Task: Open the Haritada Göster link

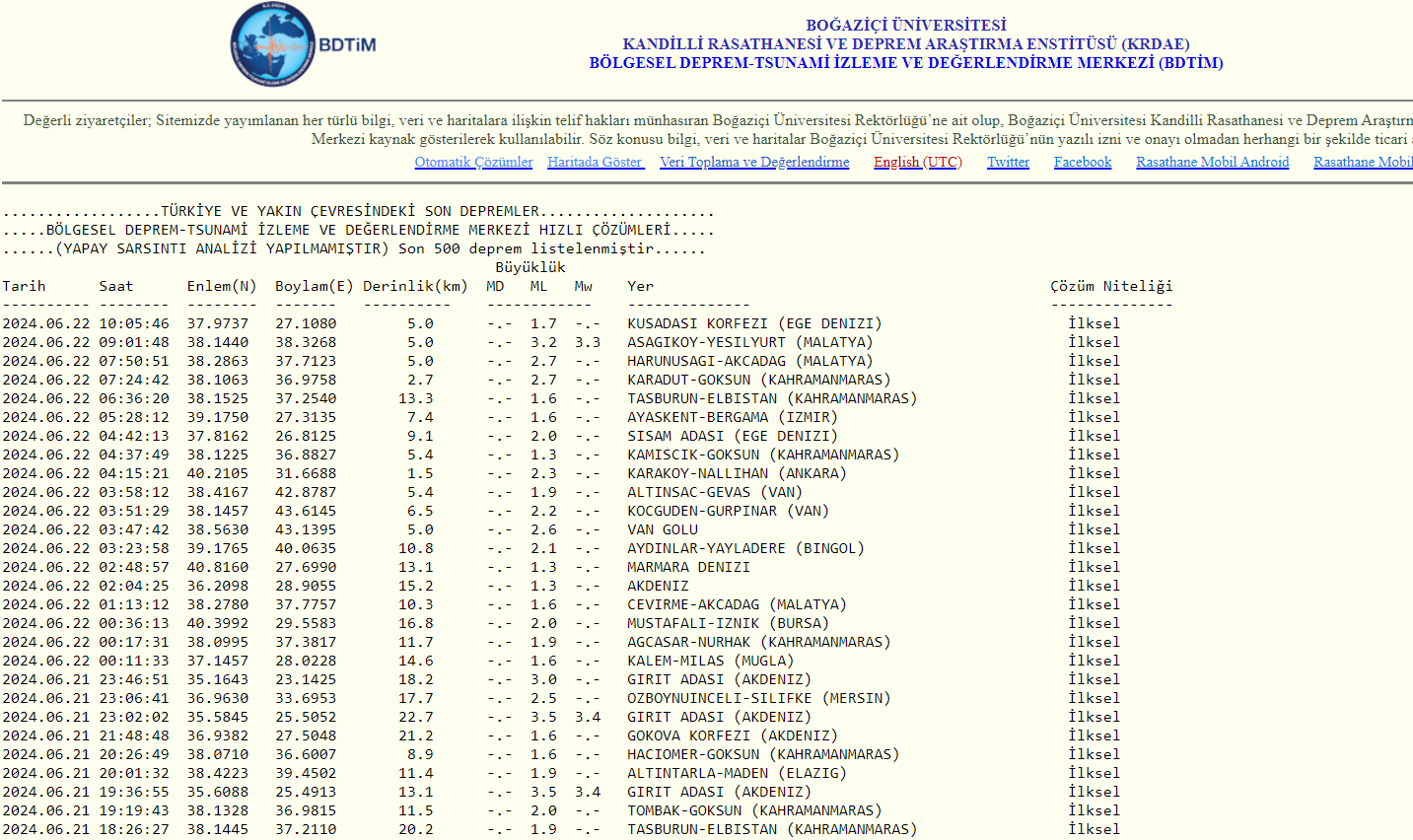Action: coord(596,162)
